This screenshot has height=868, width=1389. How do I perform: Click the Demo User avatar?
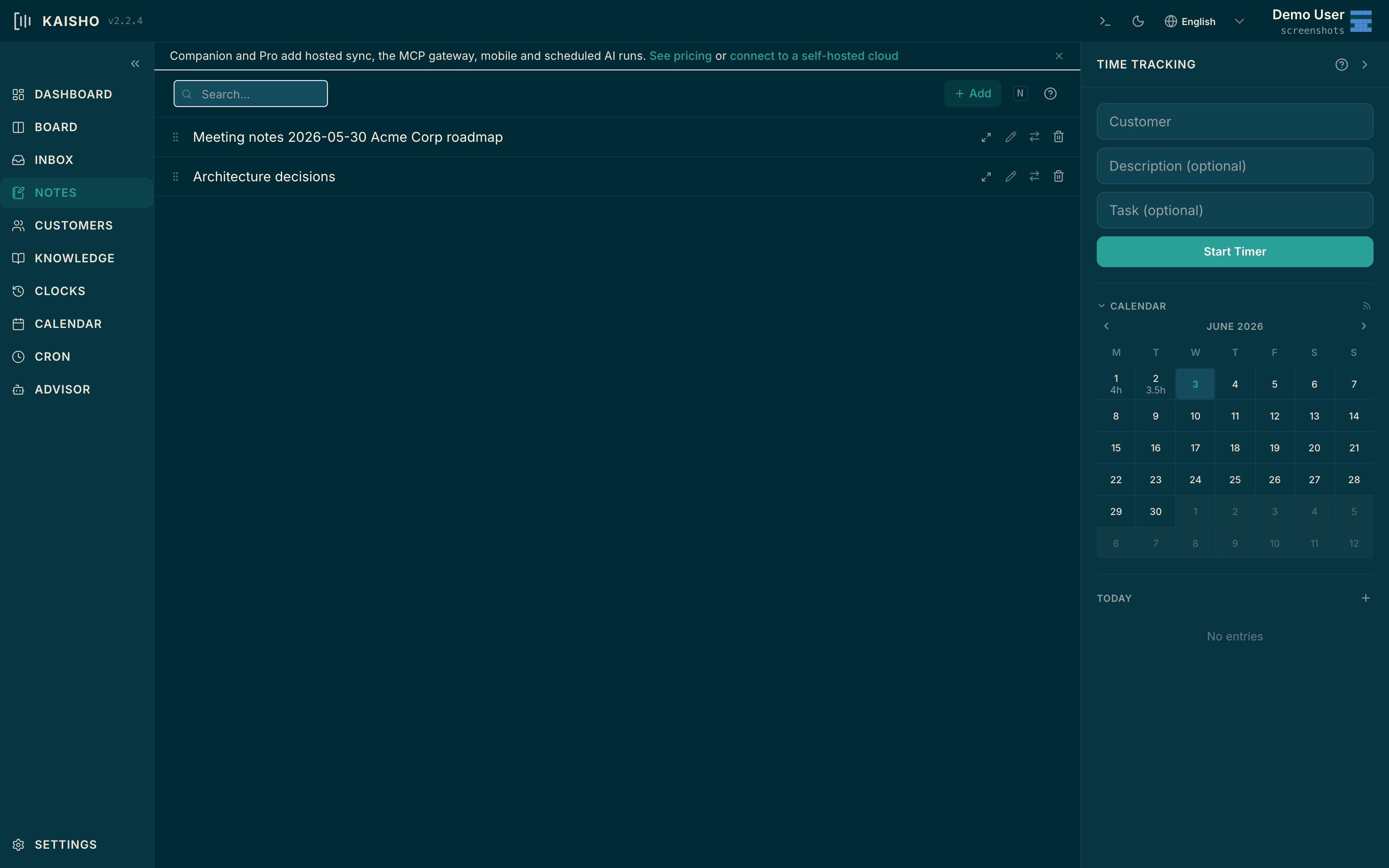pos(1360,21)
